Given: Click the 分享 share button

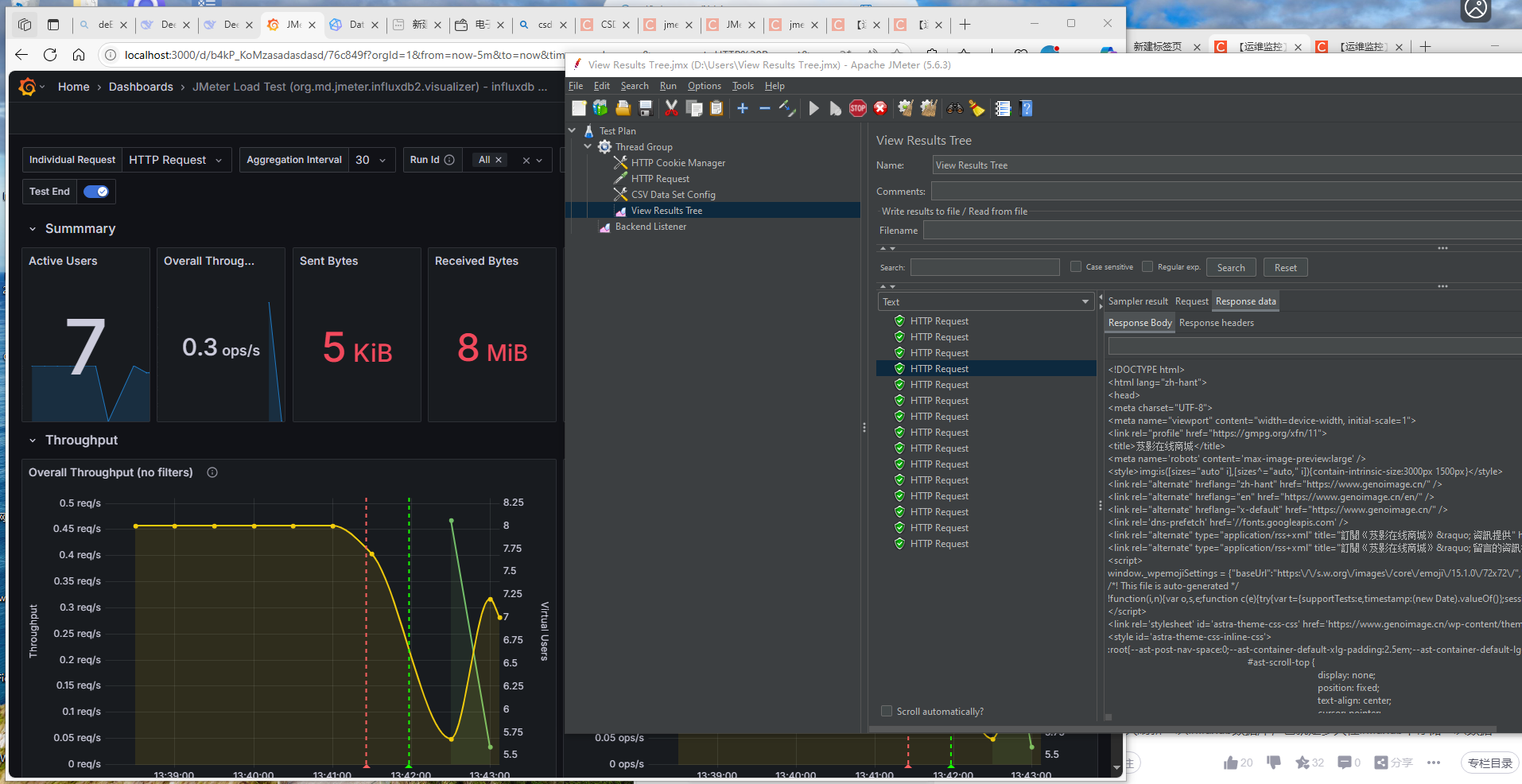Looking at the screenshot, I should tap(1394, 763).
